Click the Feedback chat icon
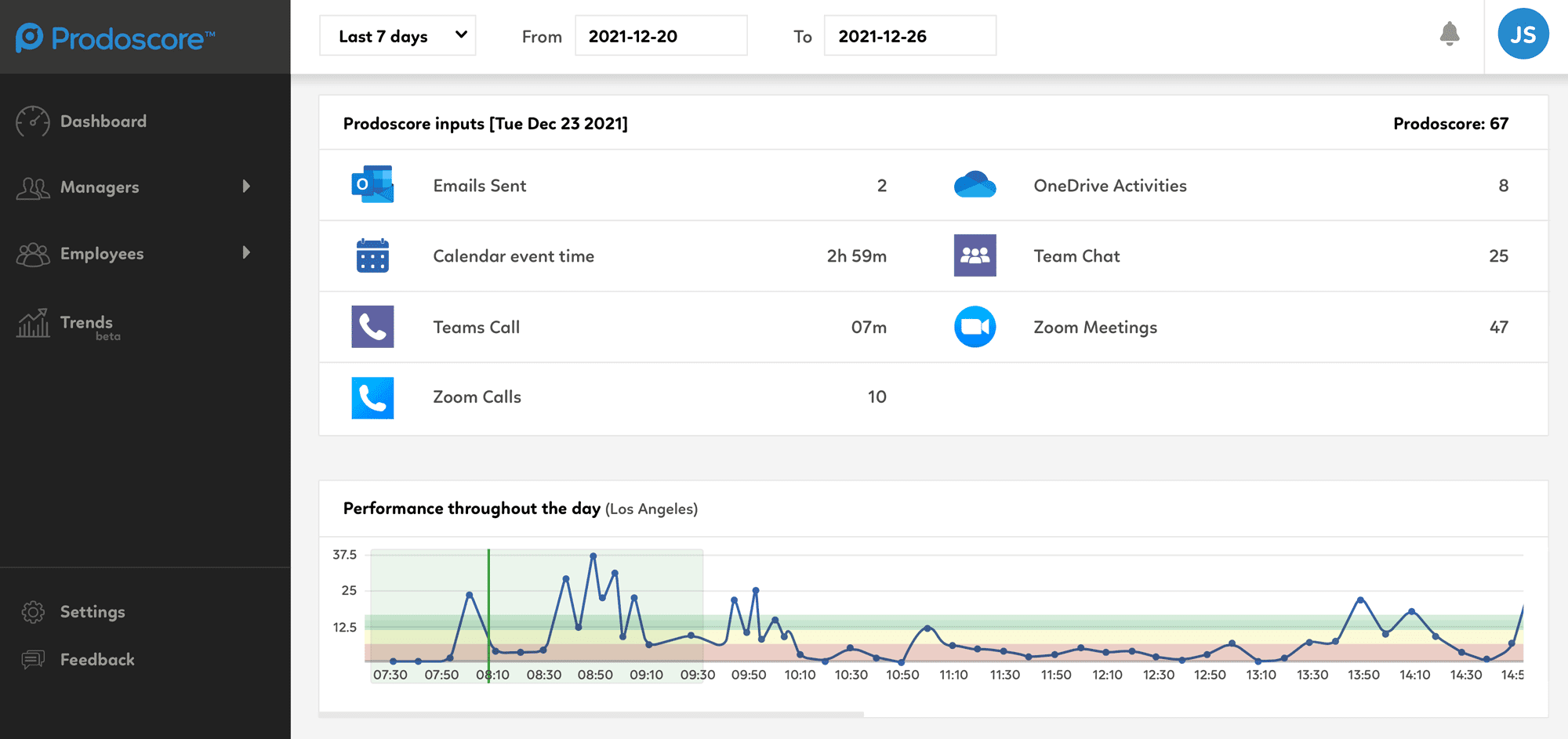The height and width of the screenshot is (739, 1568). pyautogui.click(x=33, y=660)
